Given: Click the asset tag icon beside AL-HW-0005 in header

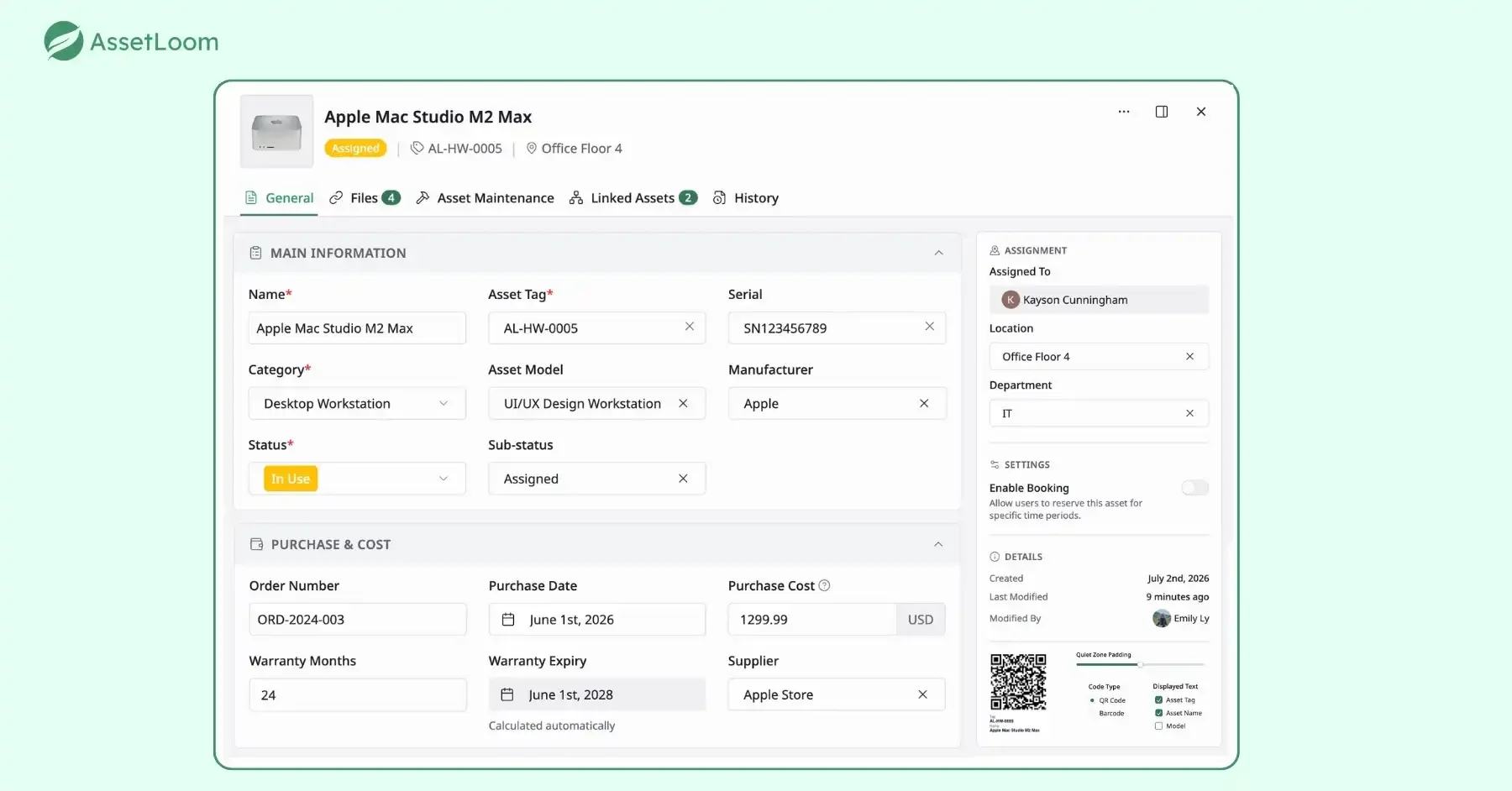Looking at the screenshot, I should coord(417,149).
